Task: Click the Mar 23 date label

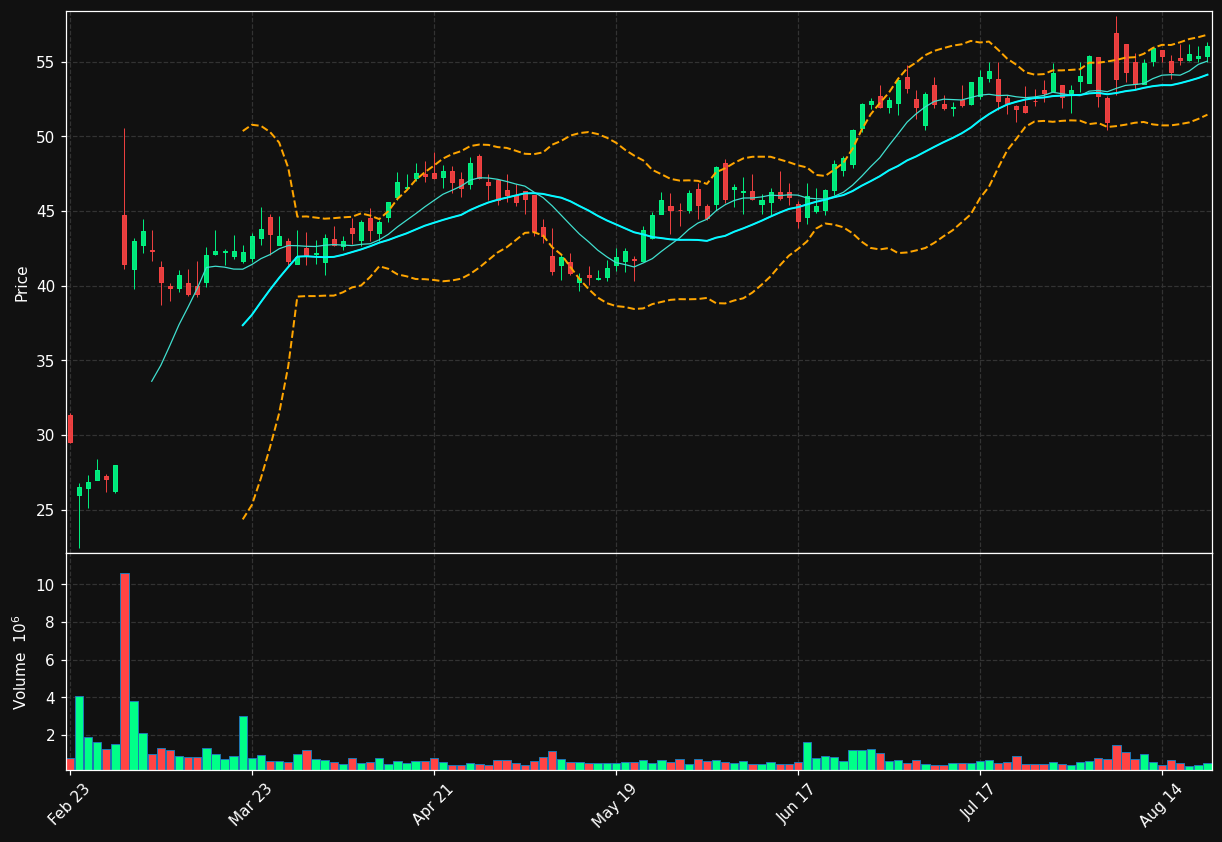Action: point(250,803)
